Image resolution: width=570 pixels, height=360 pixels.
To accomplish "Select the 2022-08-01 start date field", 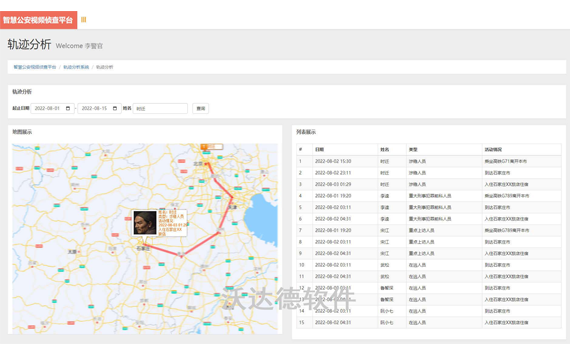I will tap(52, 108).
